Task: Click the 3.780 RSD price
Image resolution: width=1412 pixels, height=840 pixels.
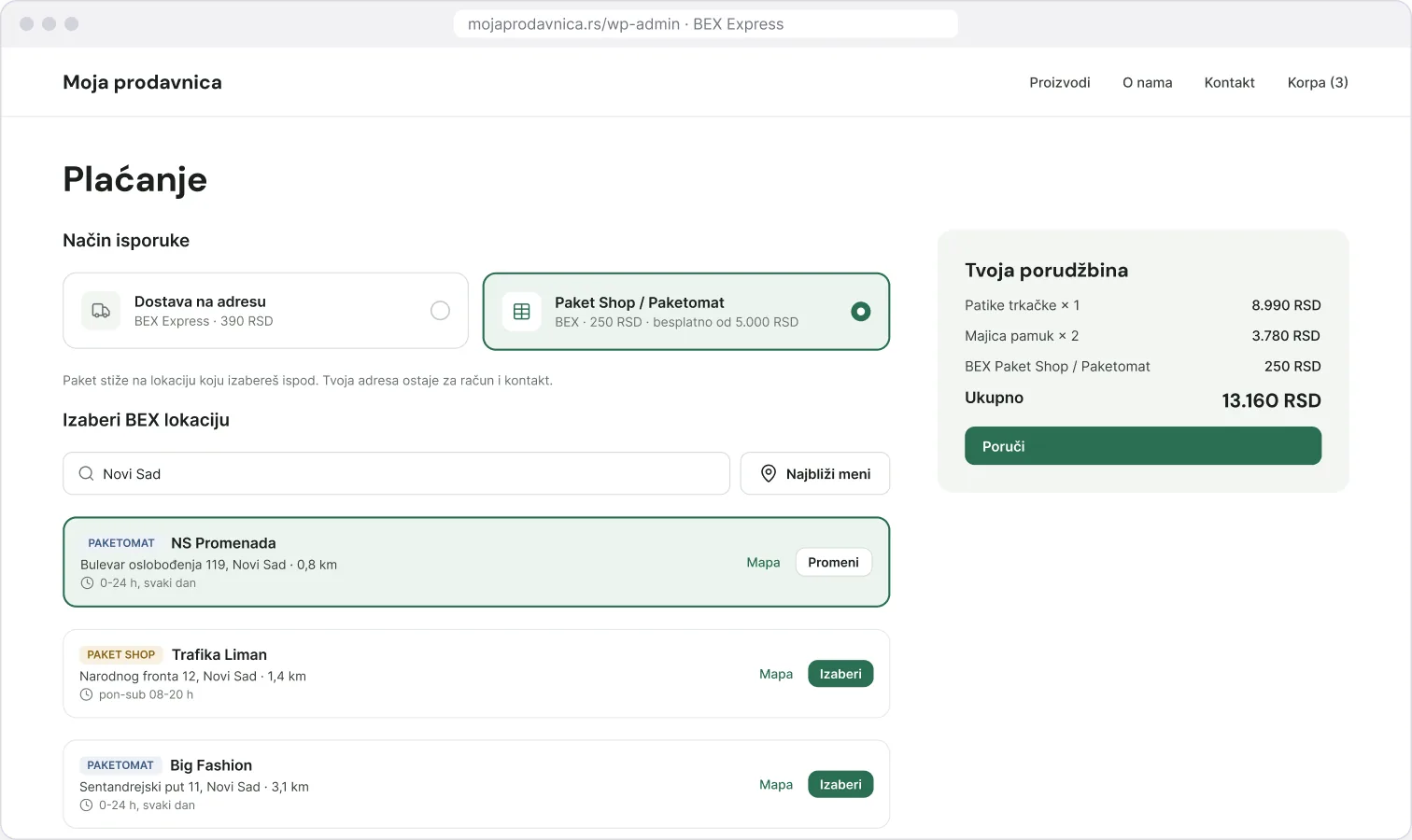Action: [x=1286, y=336]
